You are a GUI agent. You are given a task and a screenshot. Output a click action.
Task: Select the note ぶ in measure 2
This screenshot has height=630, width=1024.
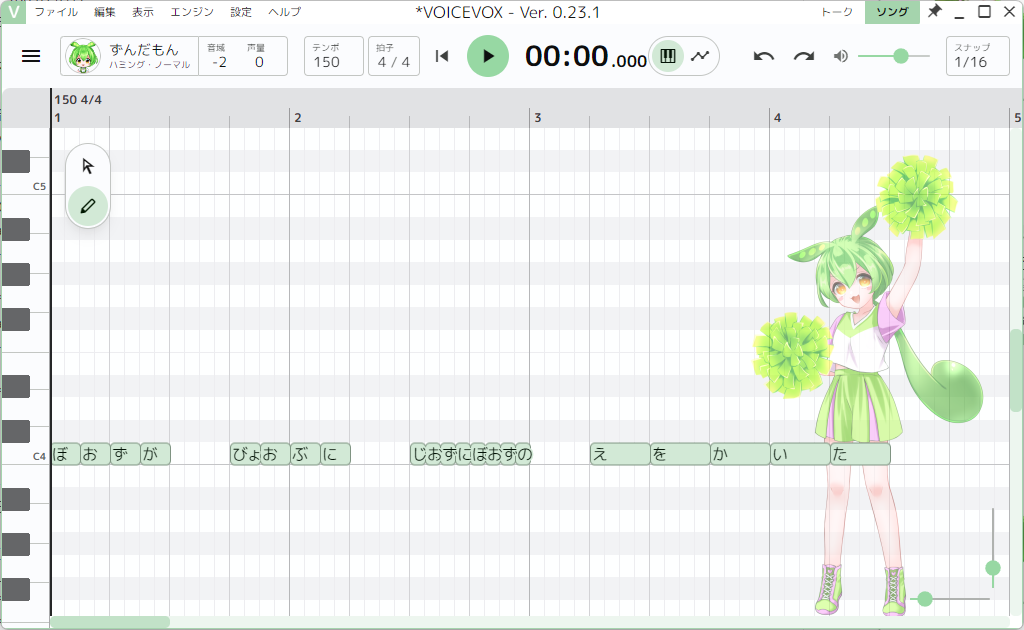pos(305,454)
